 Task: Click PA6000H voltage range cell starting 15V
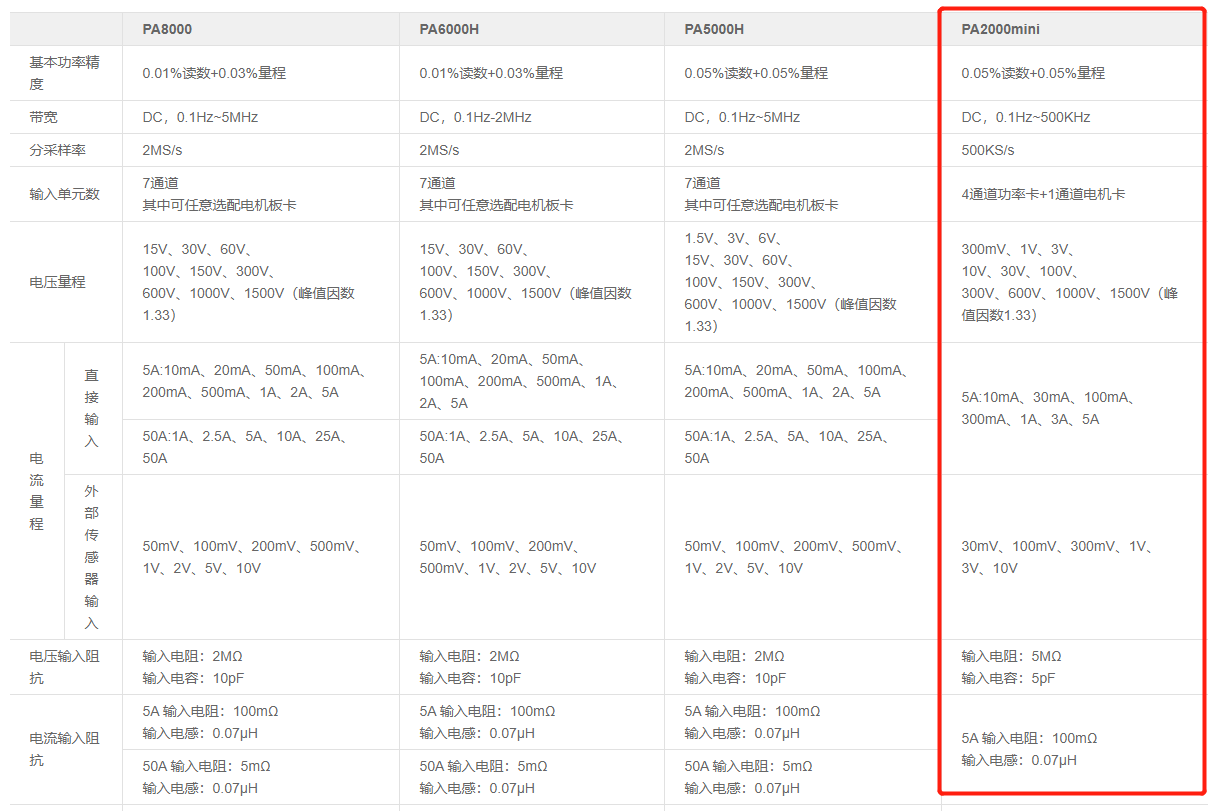pos(525,282)
